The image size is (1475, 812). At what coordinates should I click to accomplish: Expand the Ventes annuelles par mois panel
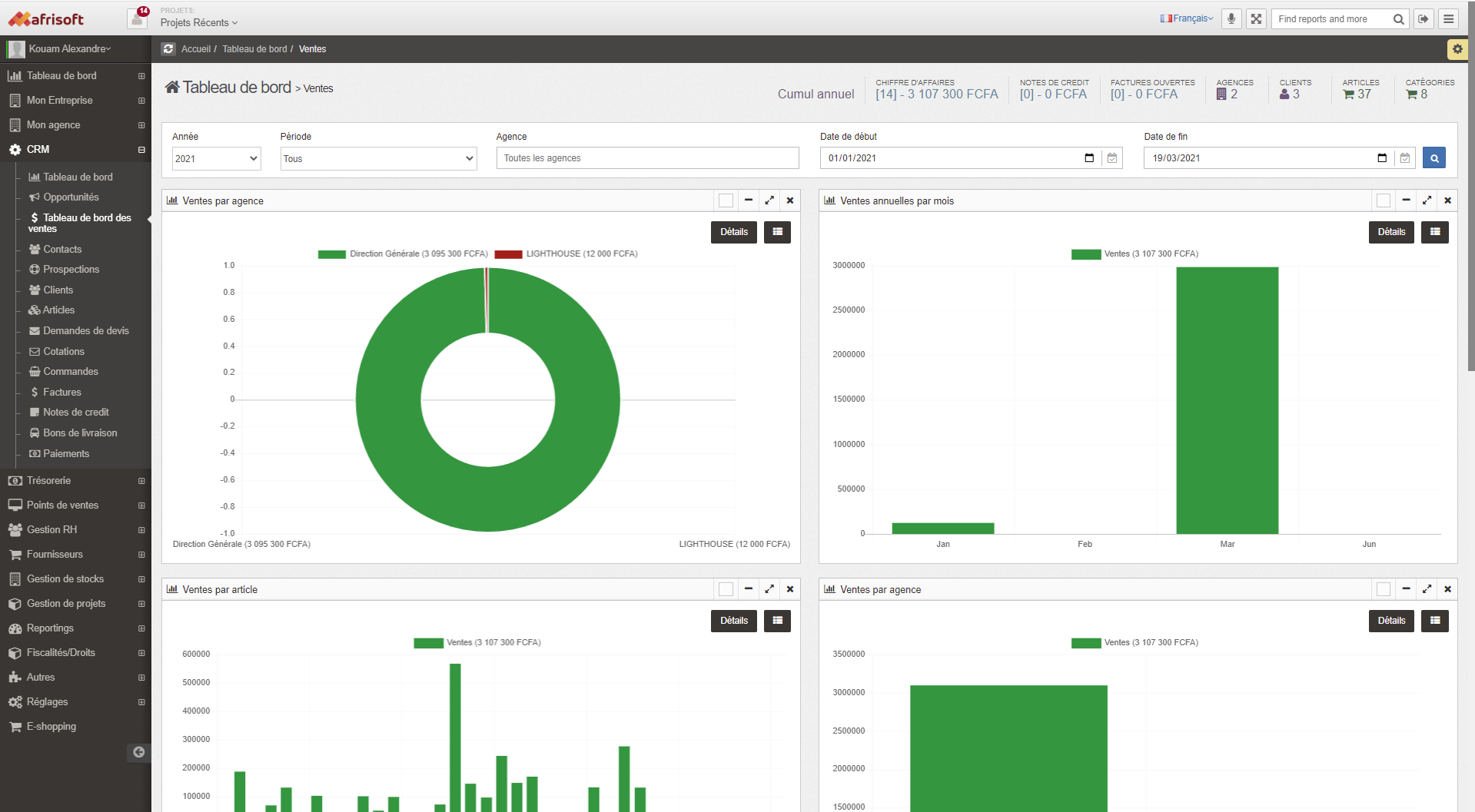[1427, 201]
